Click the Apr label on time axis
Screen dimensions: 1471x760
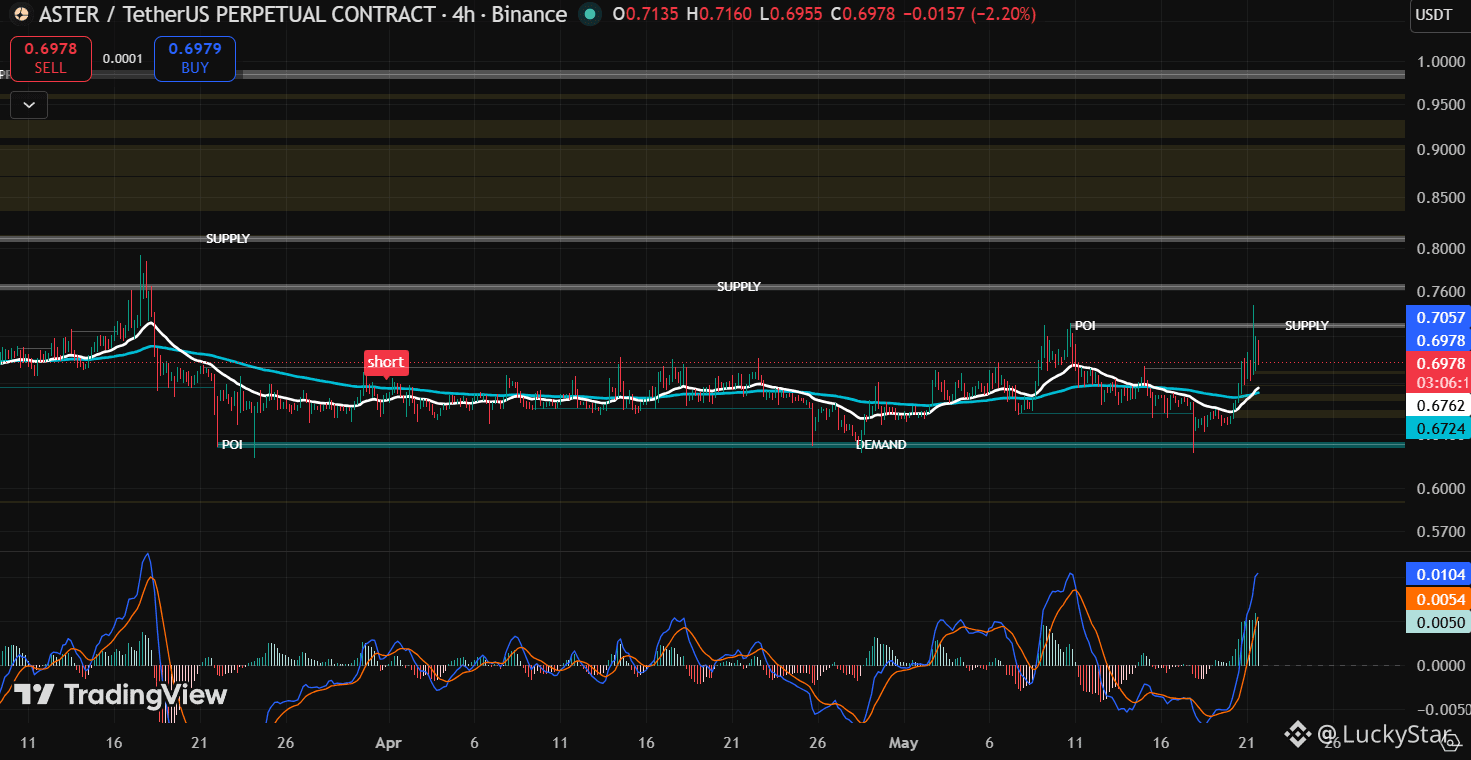coord(388,743)
